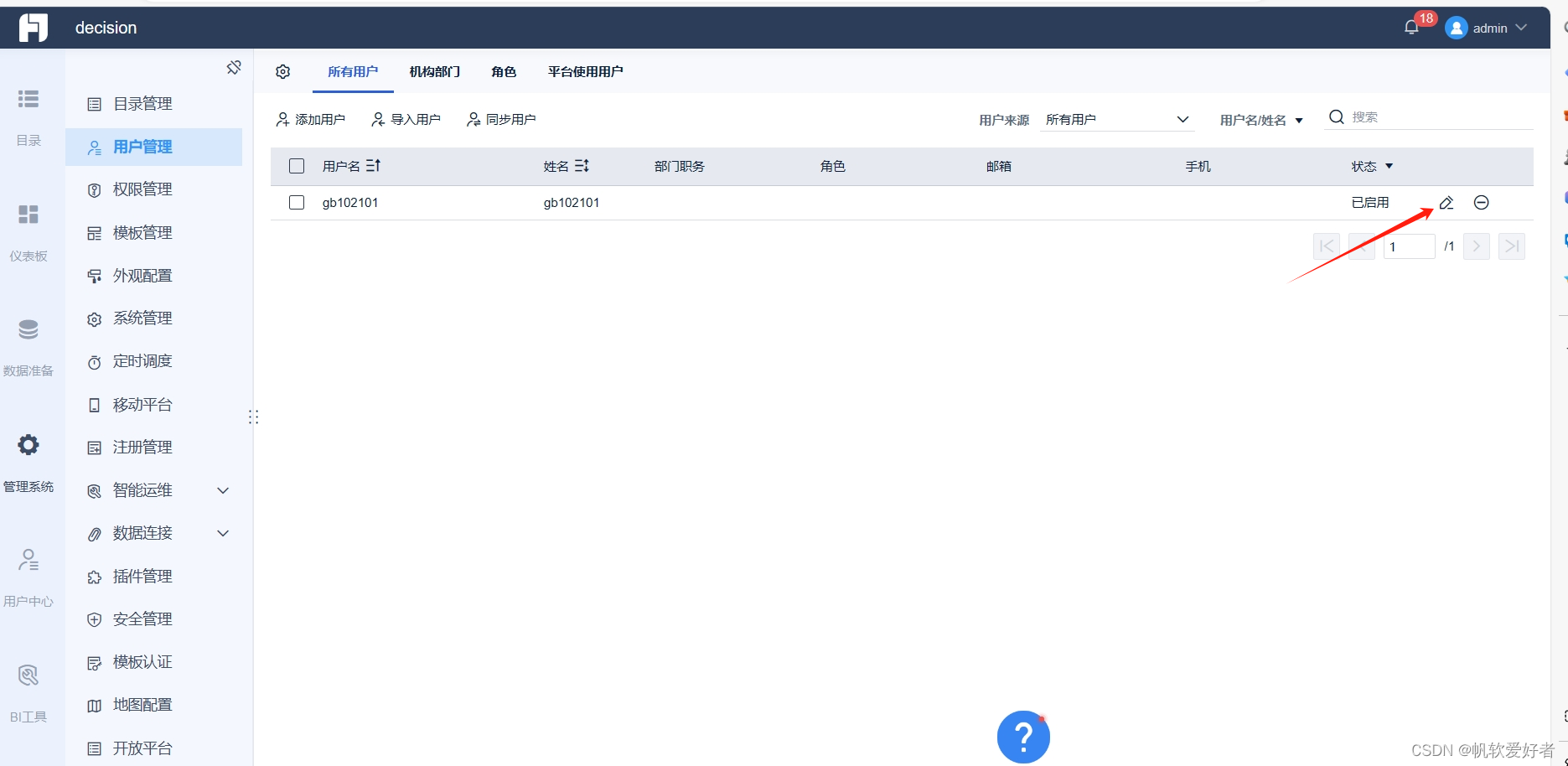
Task: Open the 目录 section in the left rail
Action: tap(28, 116)
